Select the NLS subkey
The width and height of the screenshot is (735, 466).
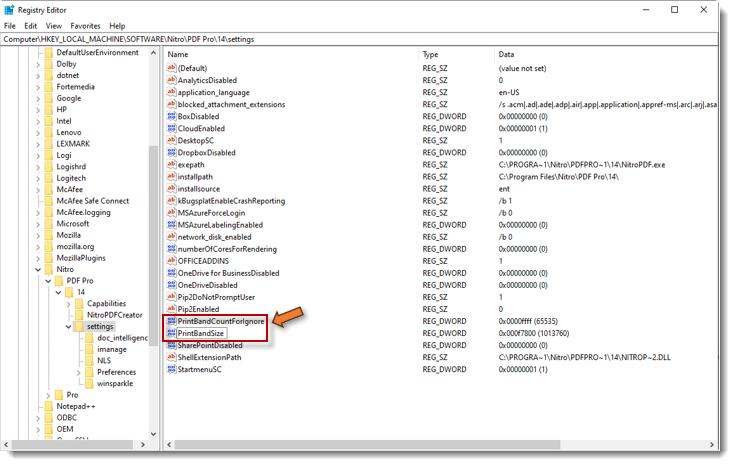tap(104, 361)
